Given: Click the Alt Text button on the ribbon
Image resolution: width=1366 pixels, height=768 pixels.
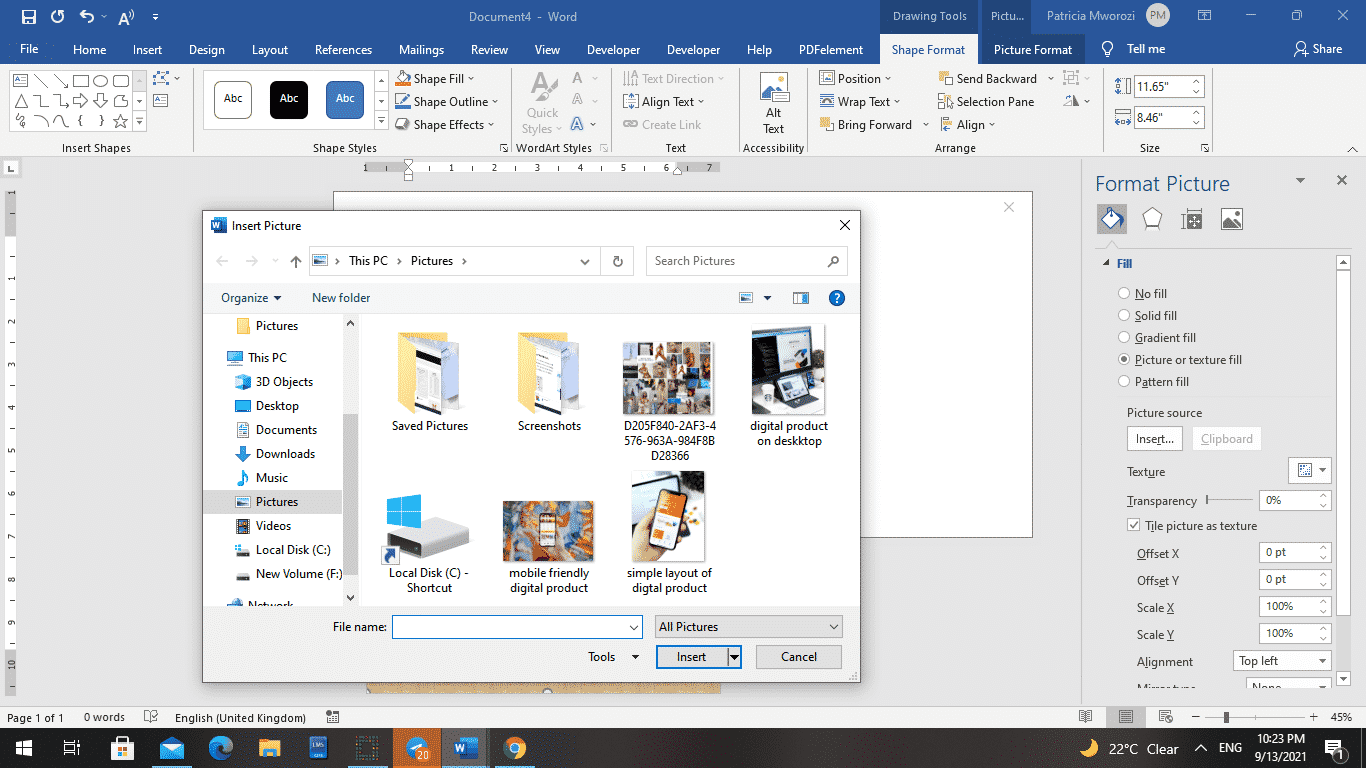Looking at the screenshot, I should coord(773,100).
